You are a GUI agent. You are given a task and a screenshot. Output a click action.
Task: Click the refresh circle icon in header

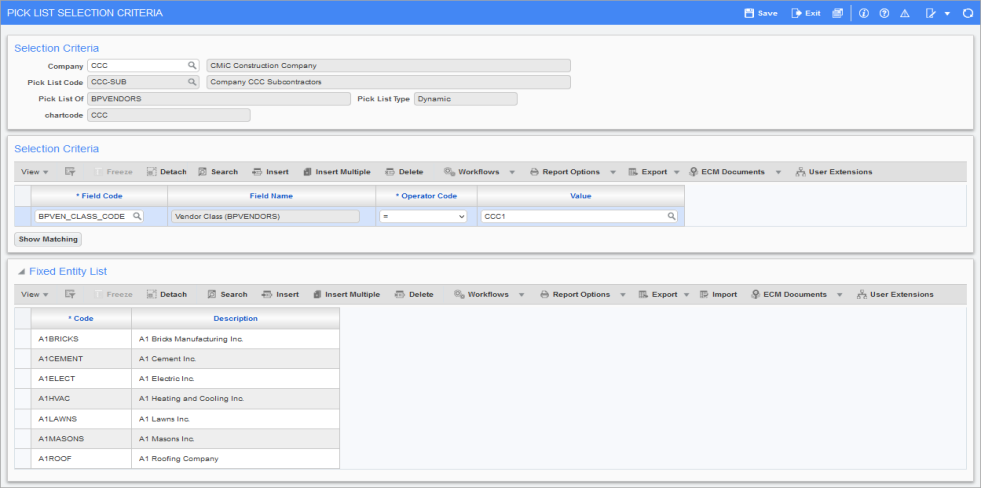click(968, 13)
